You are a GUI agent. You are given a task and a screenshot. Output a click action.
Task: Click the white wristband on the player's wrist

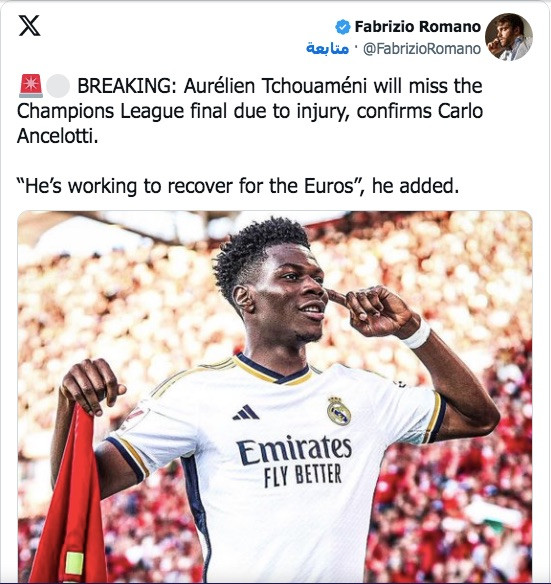418,334
